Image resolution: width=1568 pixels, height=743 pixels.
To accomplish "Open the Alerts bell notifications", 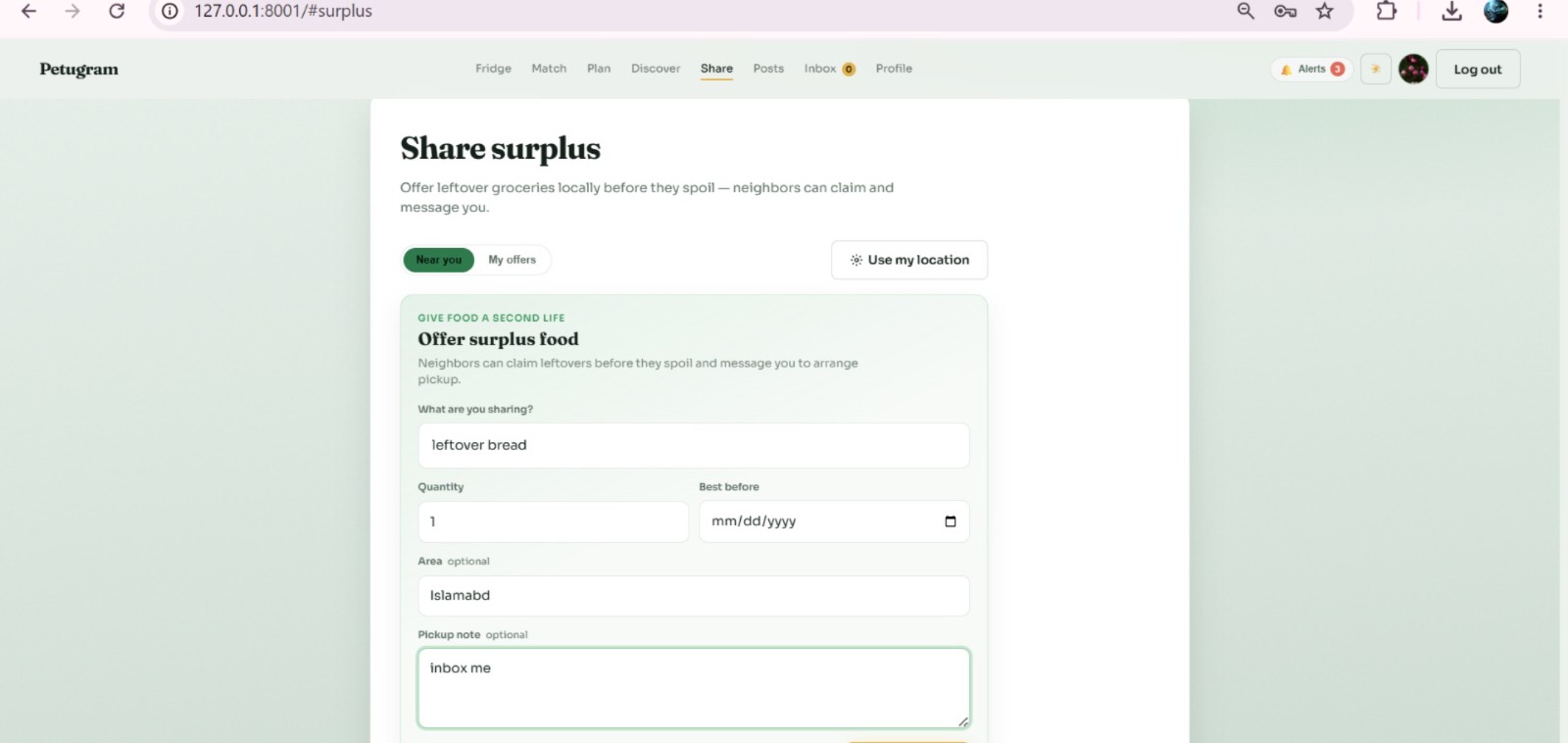I will 1312,69.
